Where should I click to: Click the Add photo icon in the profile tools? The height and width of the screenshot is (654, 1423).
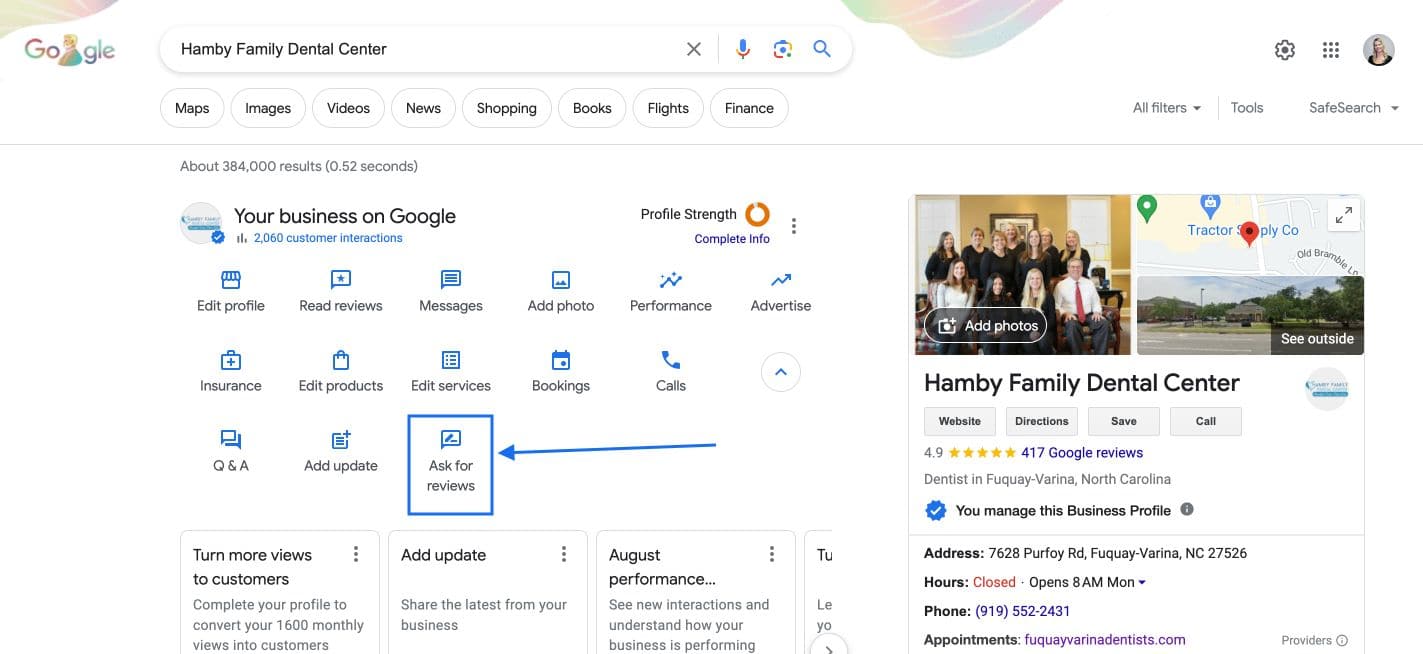point(561,280)
